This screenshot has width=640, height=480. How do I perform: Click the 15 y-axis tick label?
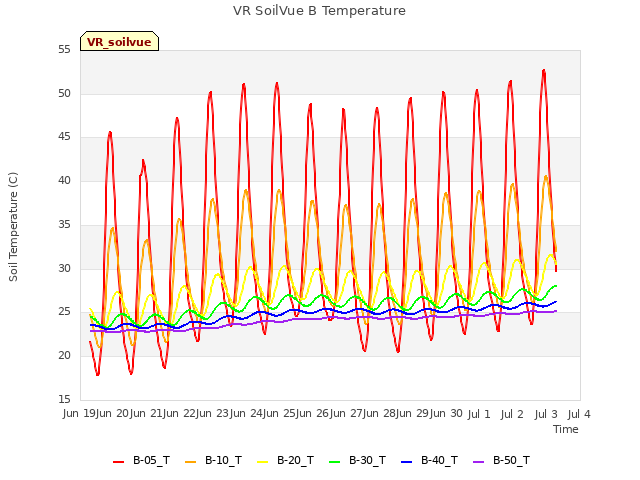click(64, 399)
